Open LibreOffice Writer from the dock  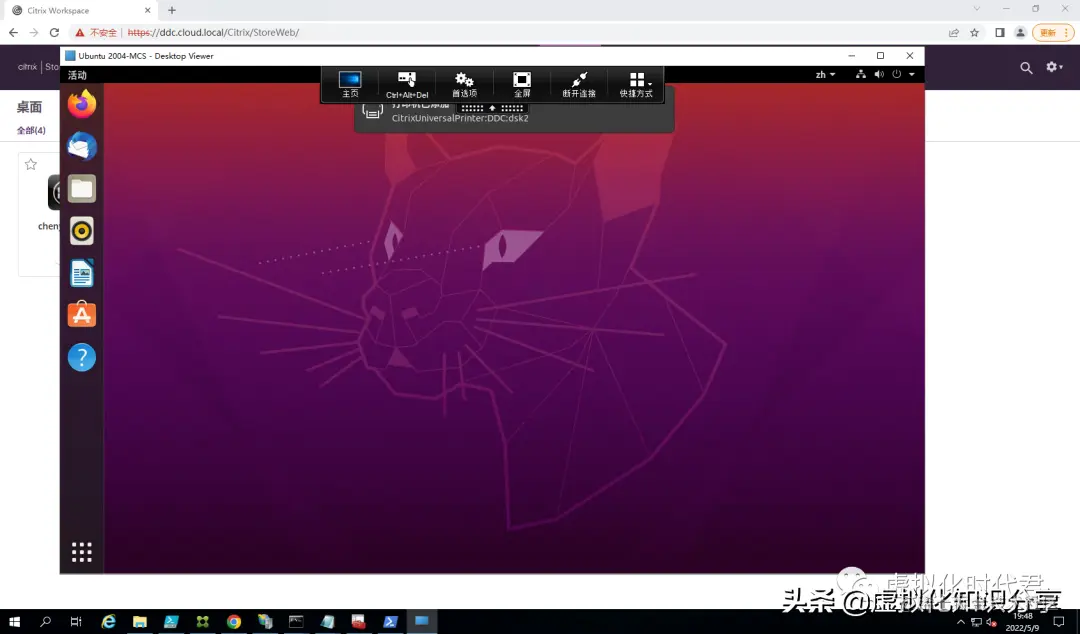pyautogui.click(x=82, y=274)
